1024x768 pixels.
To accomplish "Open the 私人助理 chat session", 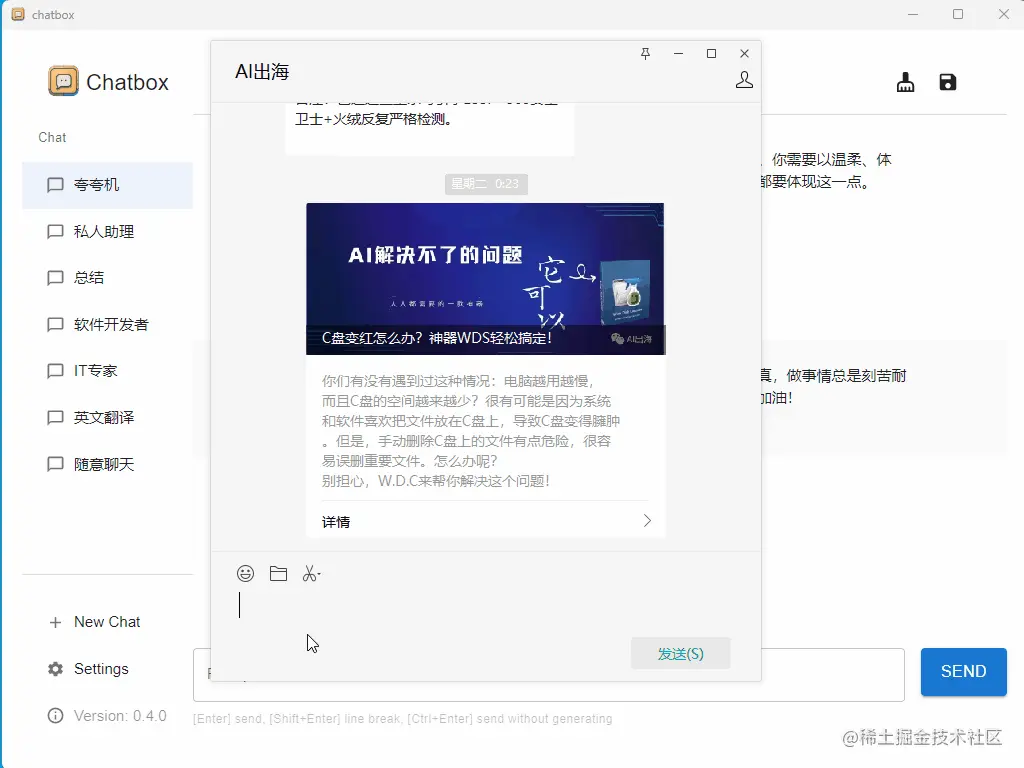I will click(x=108, y=232).
